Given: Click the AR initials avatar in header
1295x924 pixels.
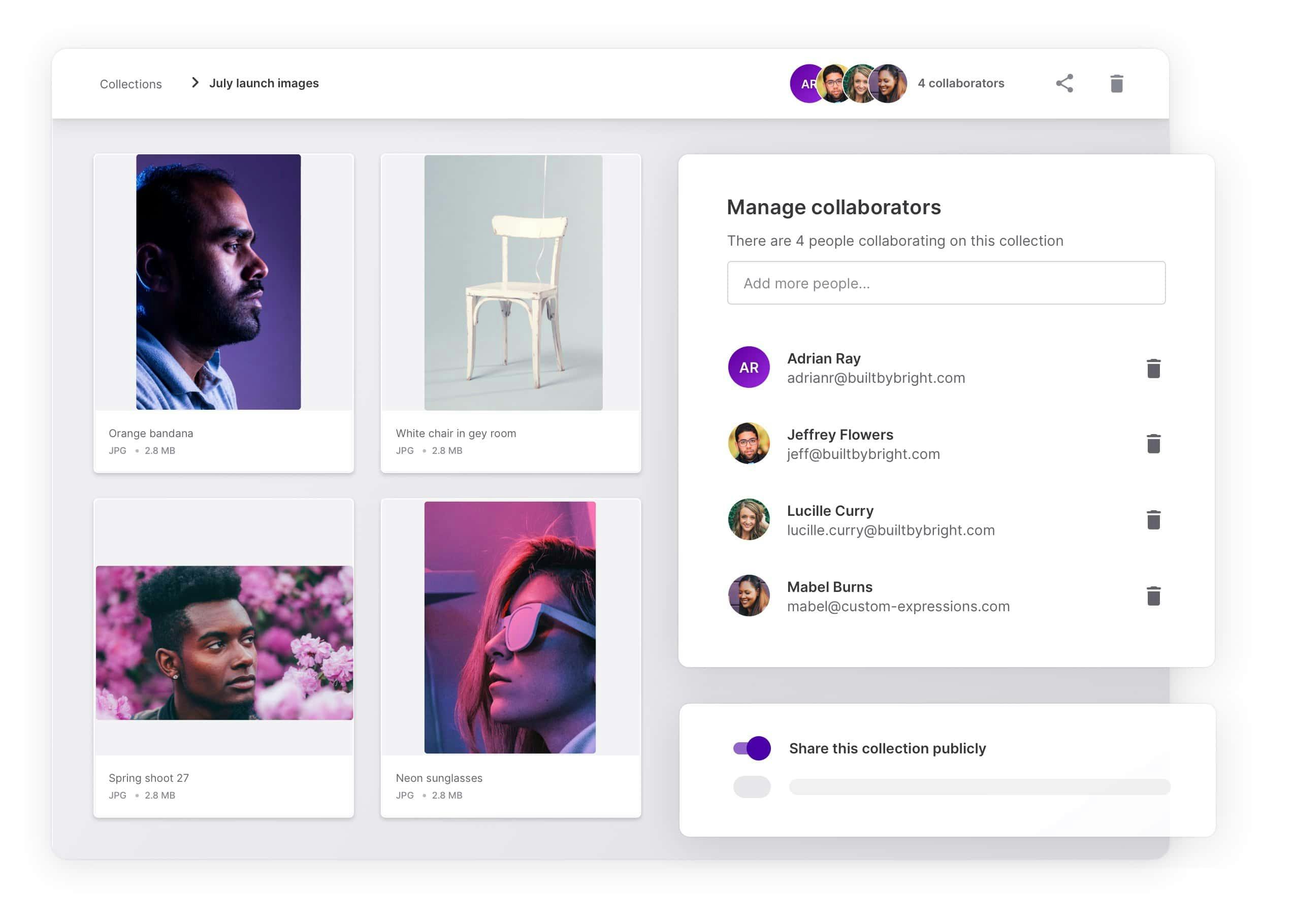Looking at the screenshot, I should tap(803, 84).
